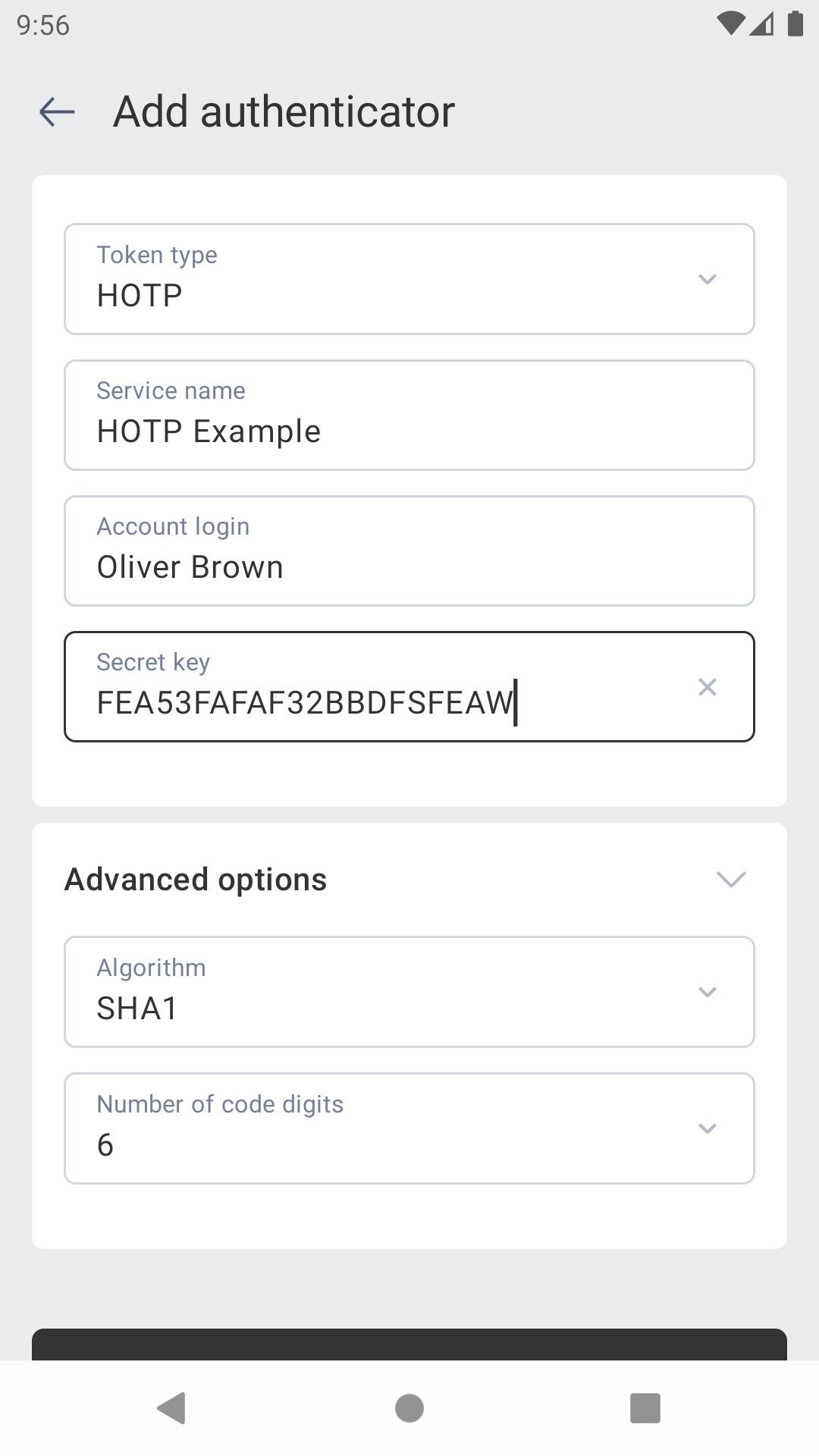Screen dimensions: 819x1456
Task: Clear the Secret key field
Action: coord(707,687)
